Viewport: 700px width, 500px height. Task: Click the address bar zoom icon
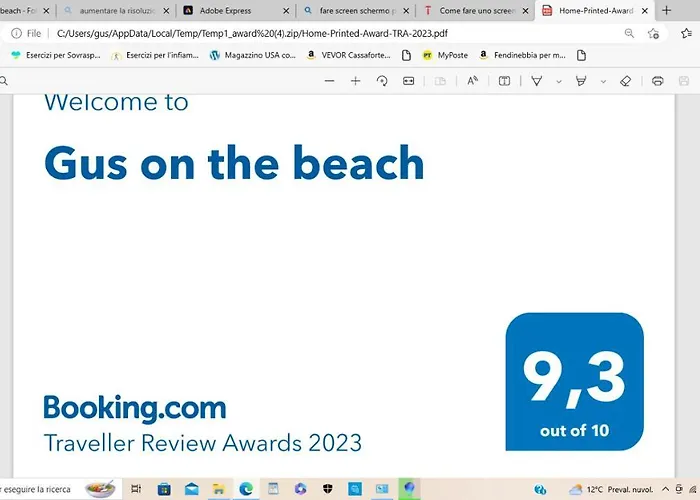coord(629,33)
